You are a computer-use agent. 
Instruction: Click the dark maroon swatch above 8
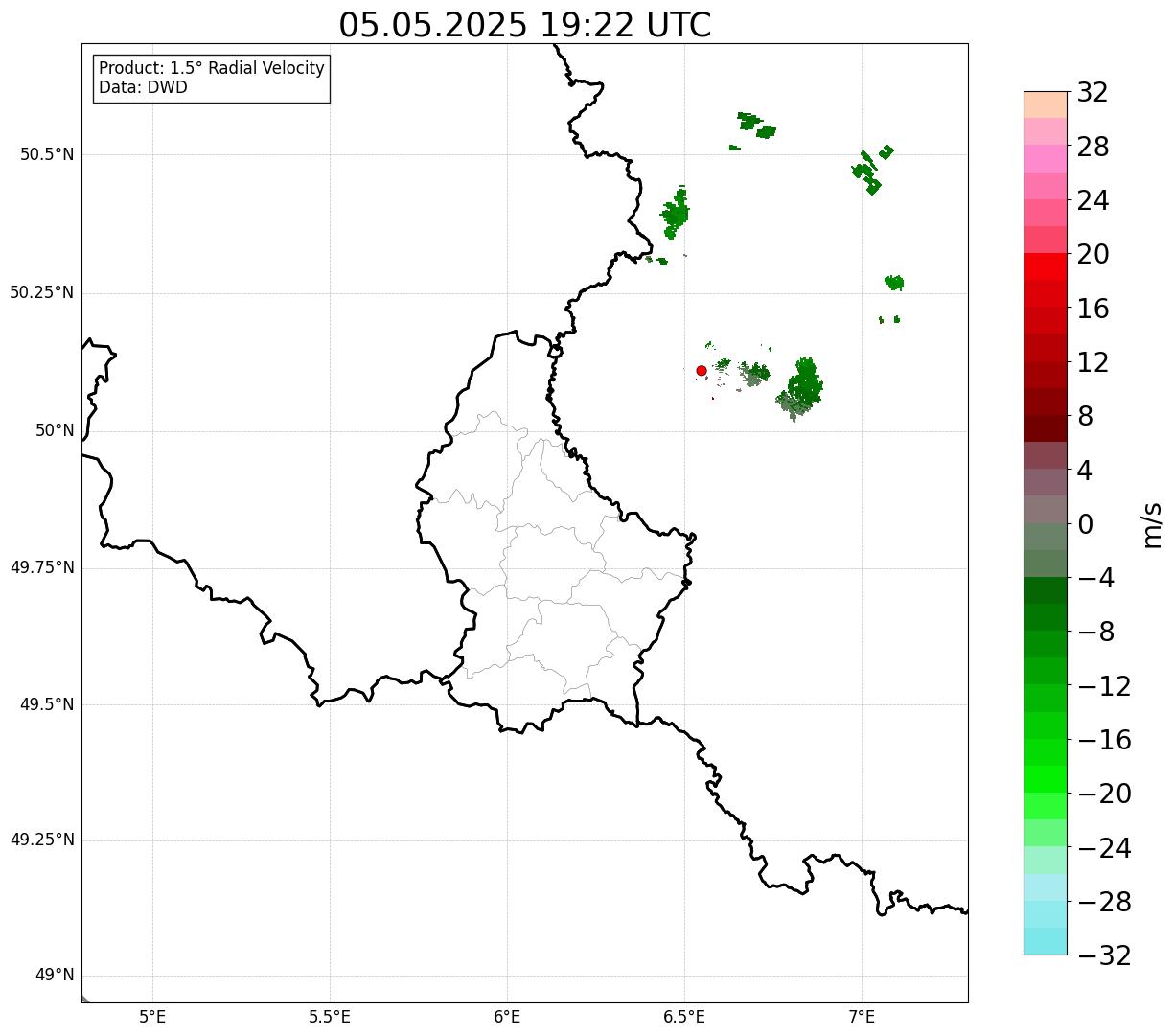[x=1046, y=428]
